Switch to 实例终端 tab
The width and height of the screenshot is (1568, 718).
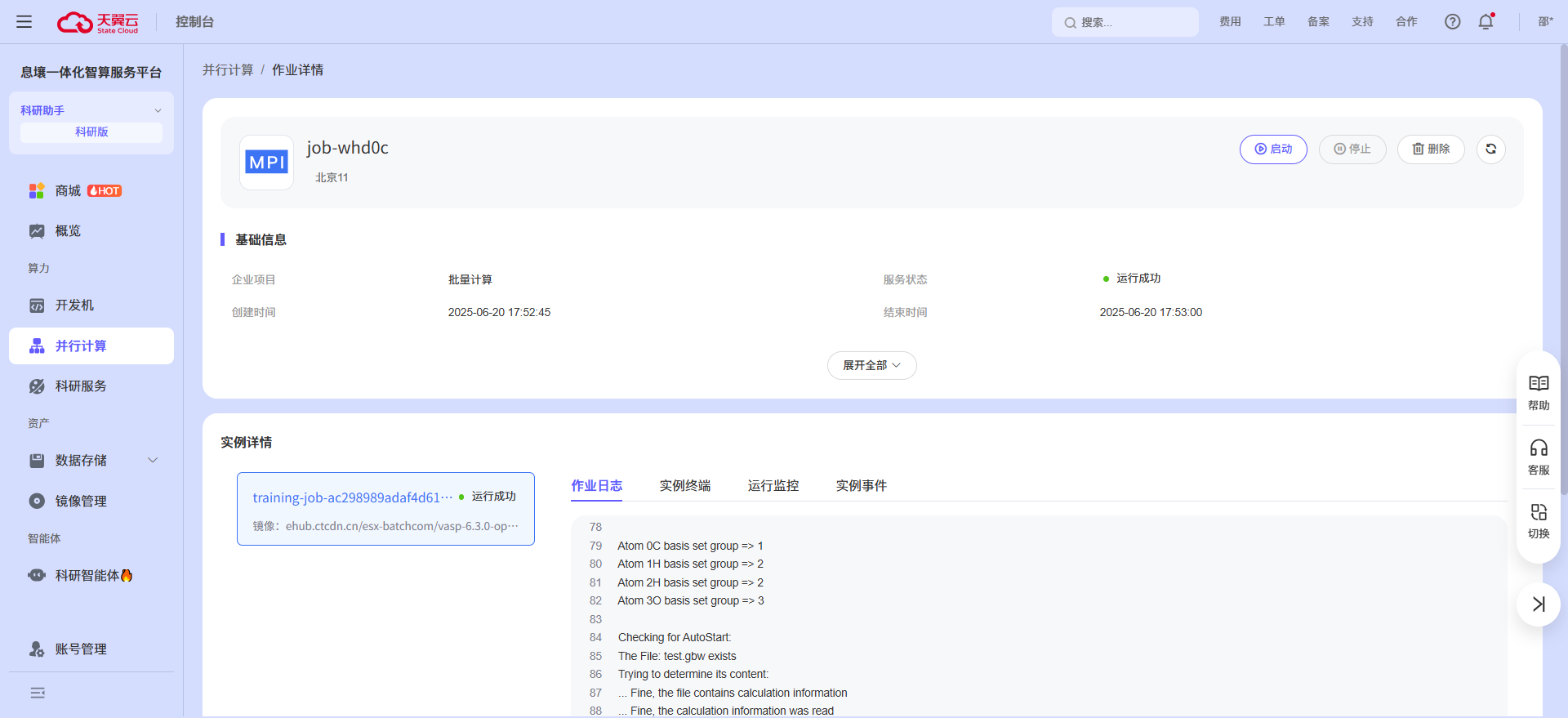pyautogui.click(x=685, y=485)
